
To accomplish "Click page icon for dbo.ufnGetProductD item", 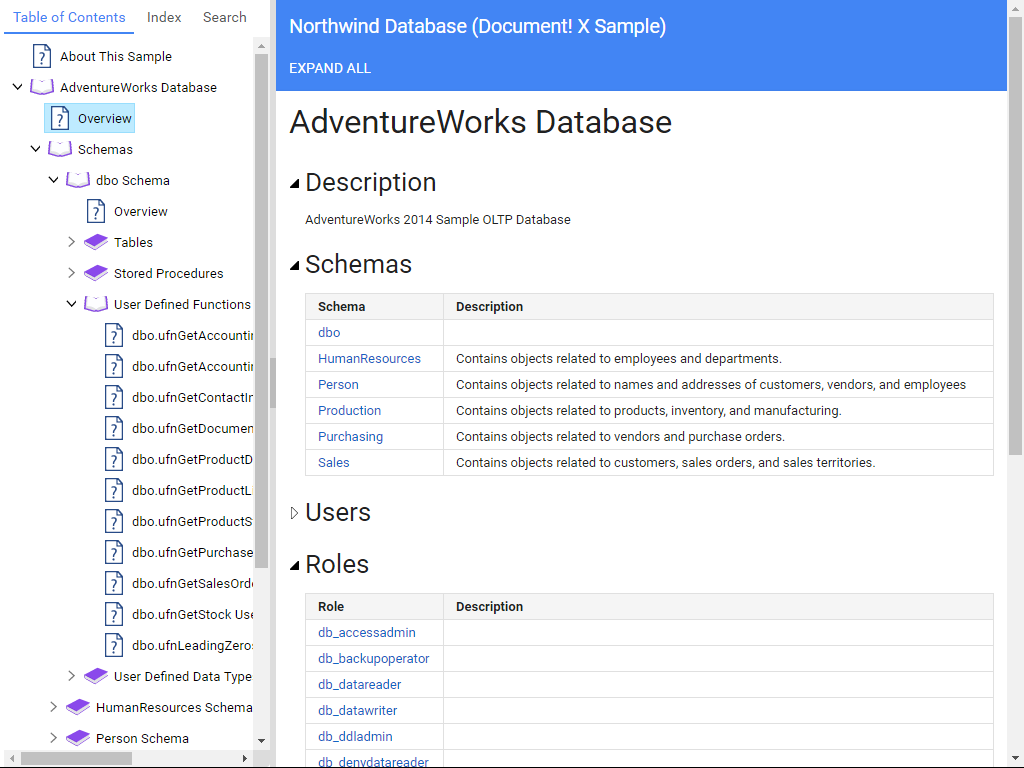I will coord(114,459).
